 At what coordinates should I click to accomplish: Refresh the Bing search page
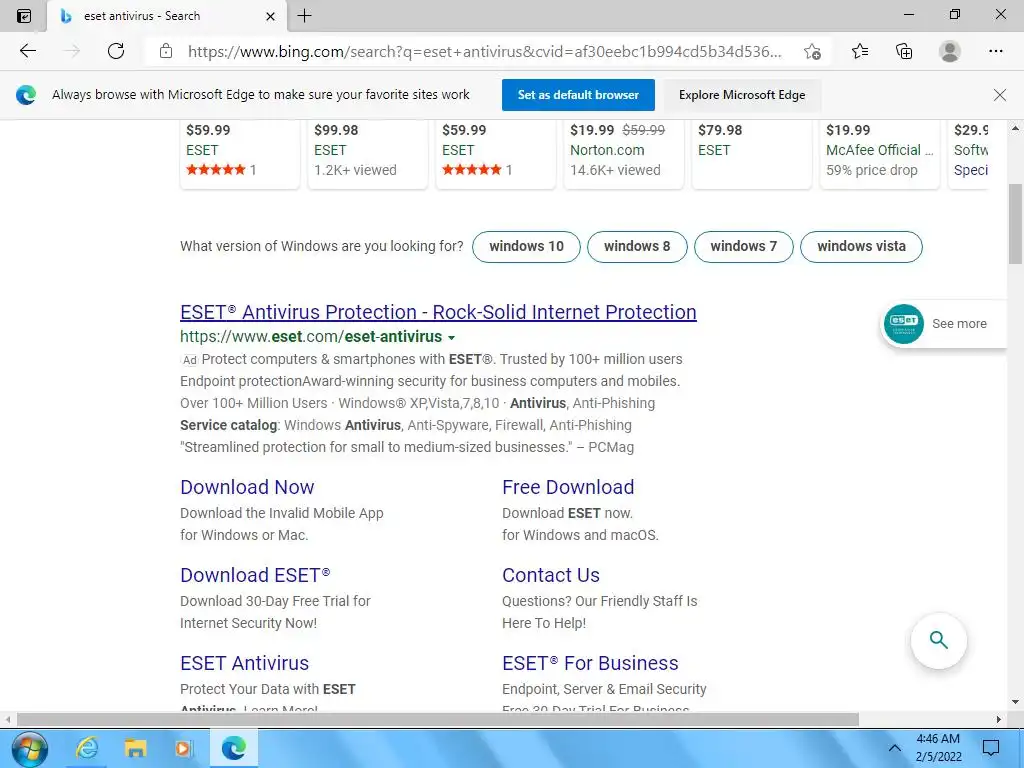pos(116,51)
